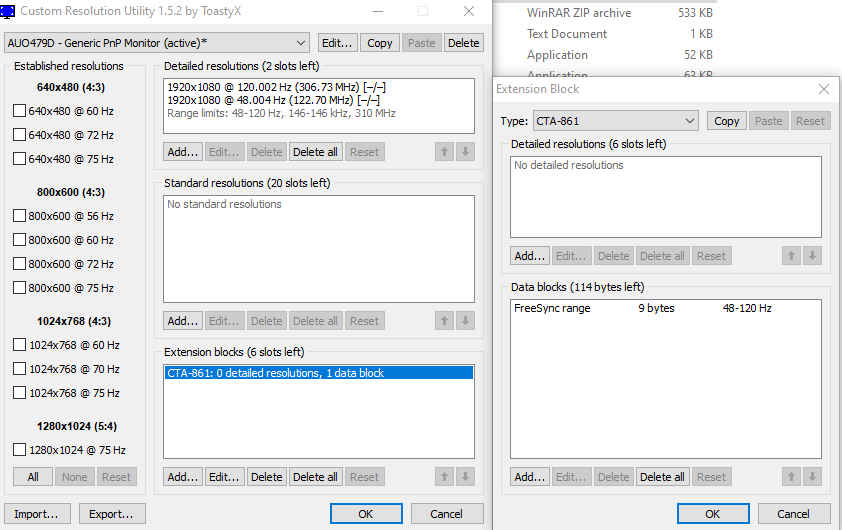842x530 pixels.
Task: Click move-down arrow in Detailed resolutions section
Action: click(464, 152)
